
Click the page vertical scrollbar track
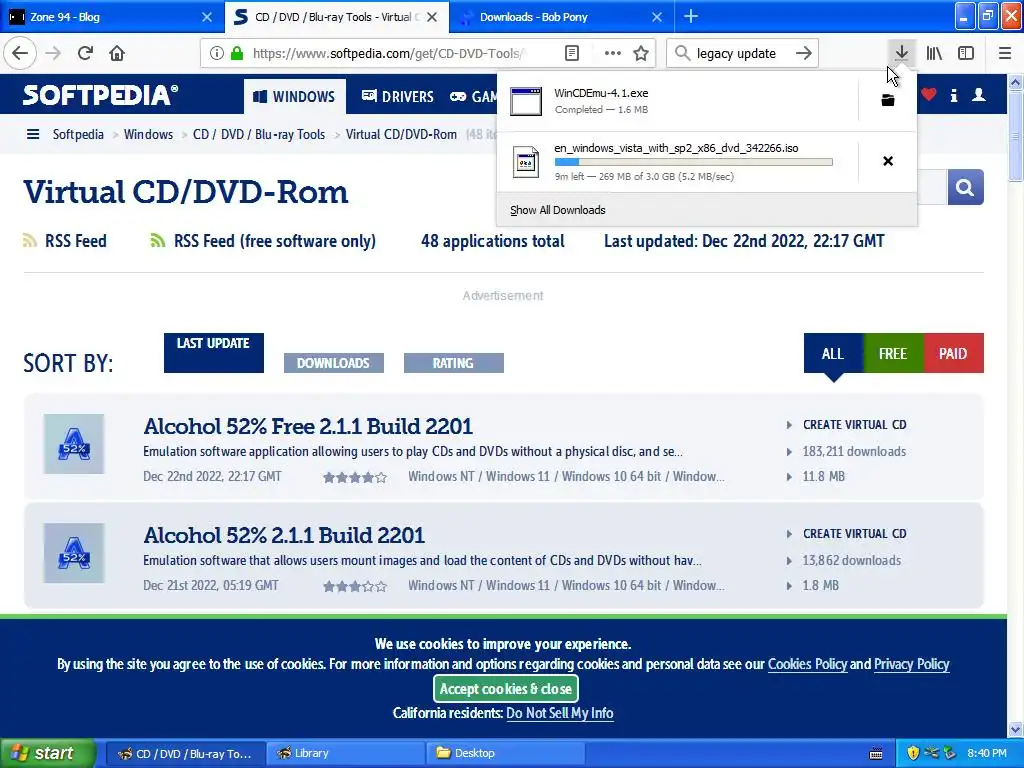point(1015,405)
